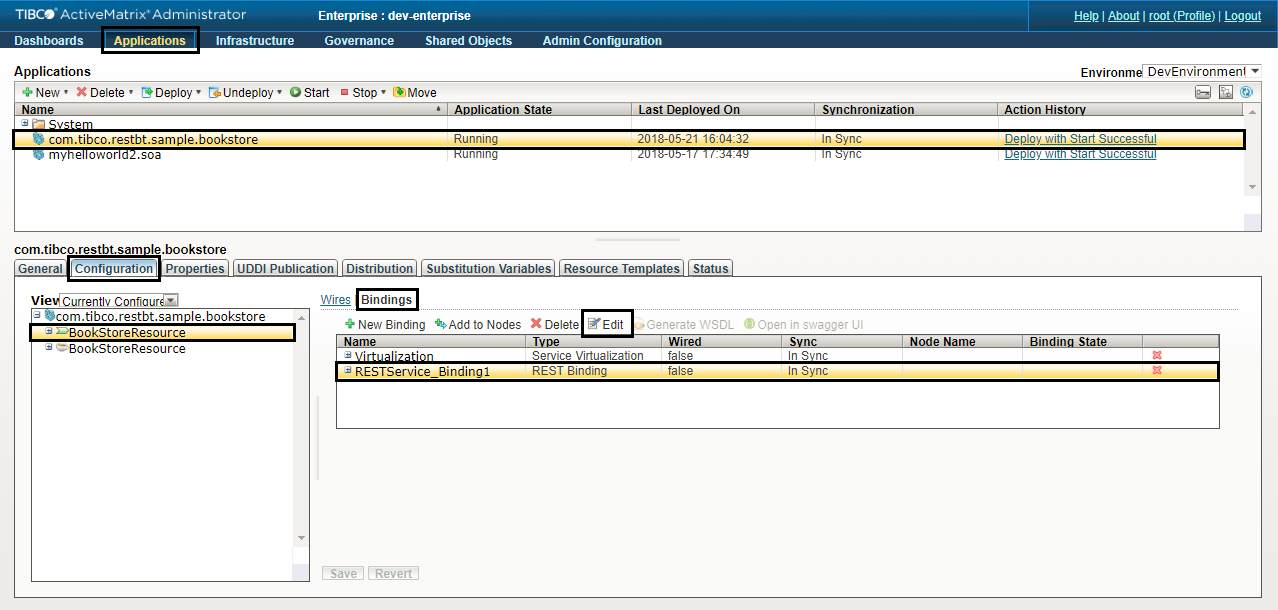Switch to the UDDI Publication tab
The width and height of the screenshot is (1278, 610).
point(285,268)
